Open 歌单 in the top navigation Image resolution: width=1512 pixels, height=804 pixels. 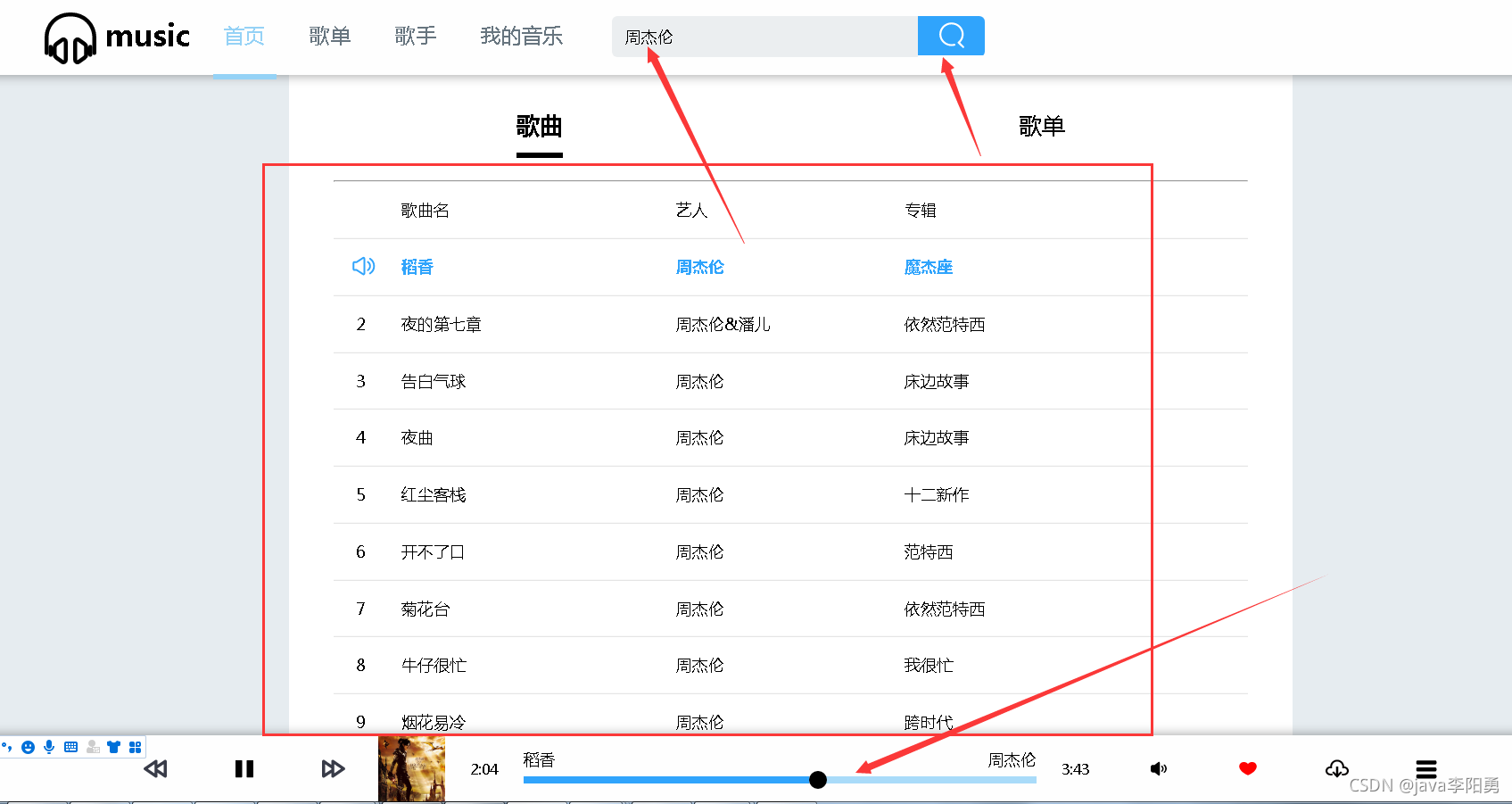pos(330,36)
